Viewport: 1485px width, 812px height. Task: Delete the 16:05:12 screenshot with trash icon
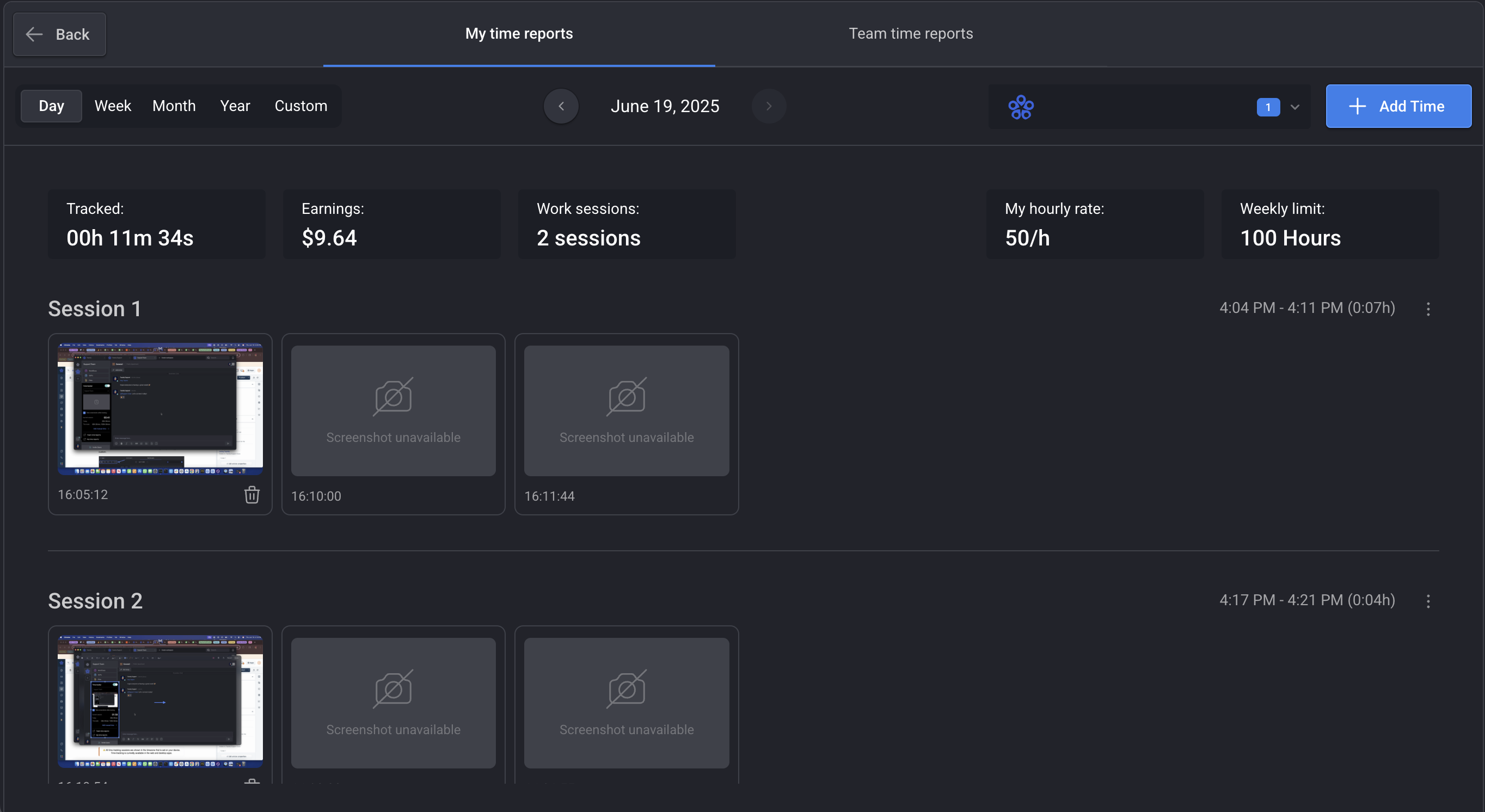(x=252, y=495)
